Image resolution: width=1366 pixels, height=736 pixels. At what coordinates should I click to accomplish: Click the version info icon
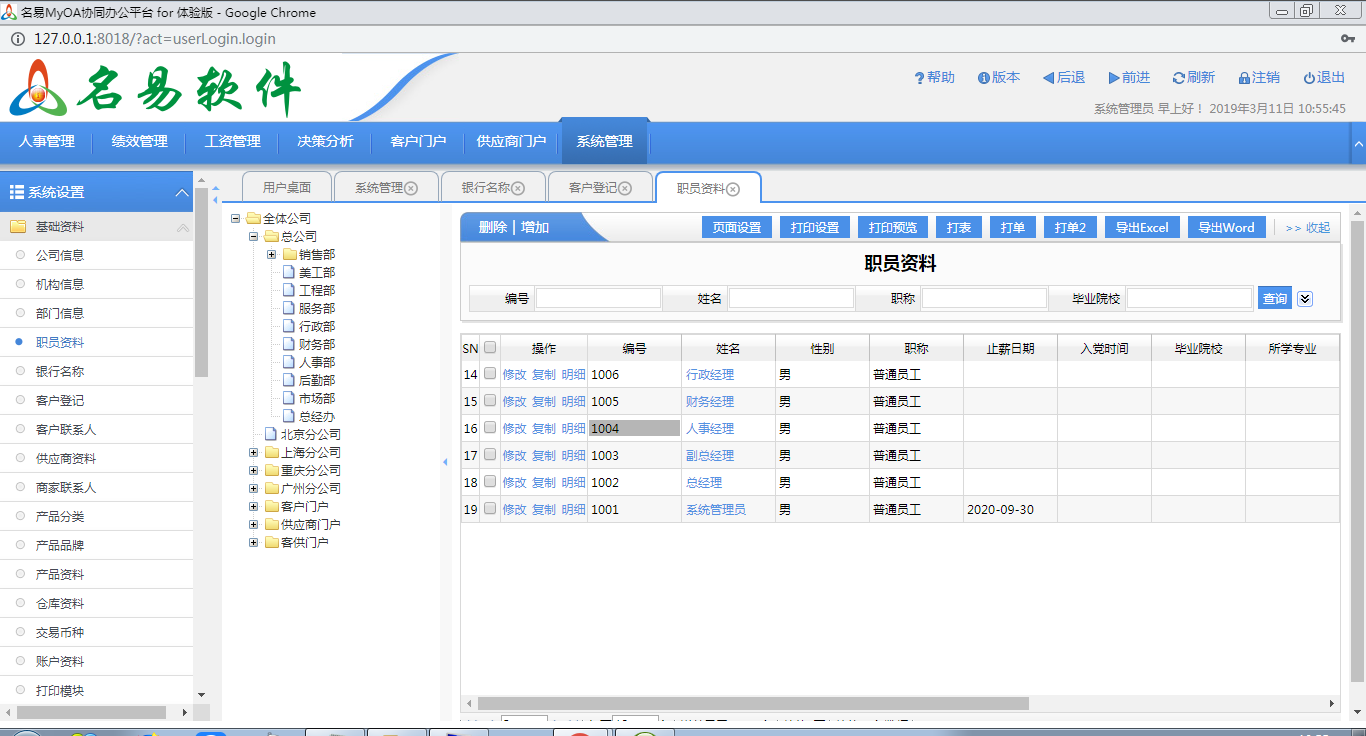click(984, 78)
